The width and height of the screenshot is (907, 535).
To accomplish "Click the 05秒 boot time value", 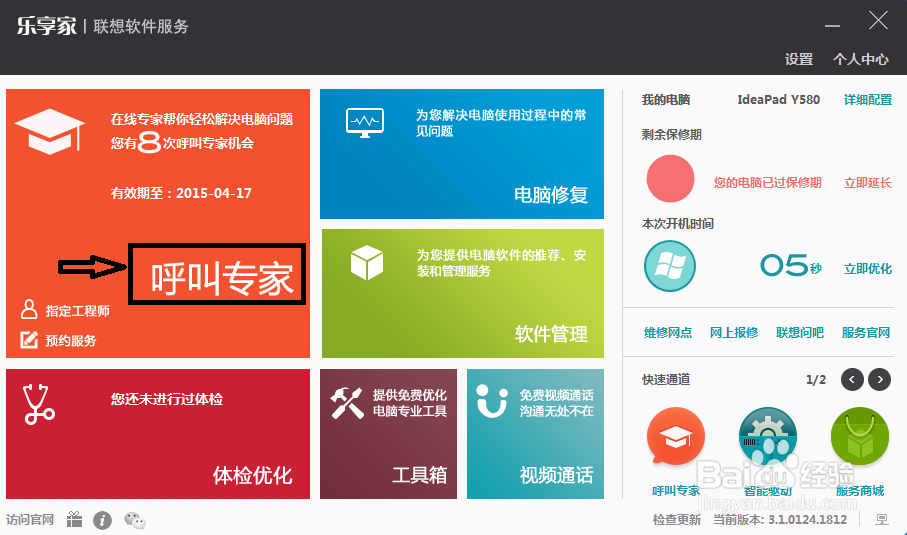I will click(x=791, y=266).
